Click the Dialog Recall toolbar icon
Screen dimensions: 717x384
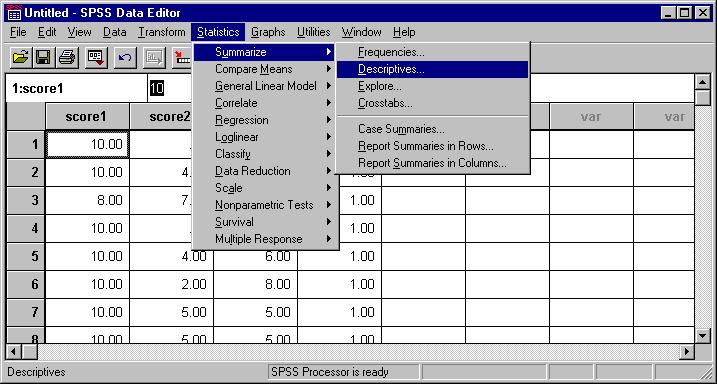[x=96, y=58]
